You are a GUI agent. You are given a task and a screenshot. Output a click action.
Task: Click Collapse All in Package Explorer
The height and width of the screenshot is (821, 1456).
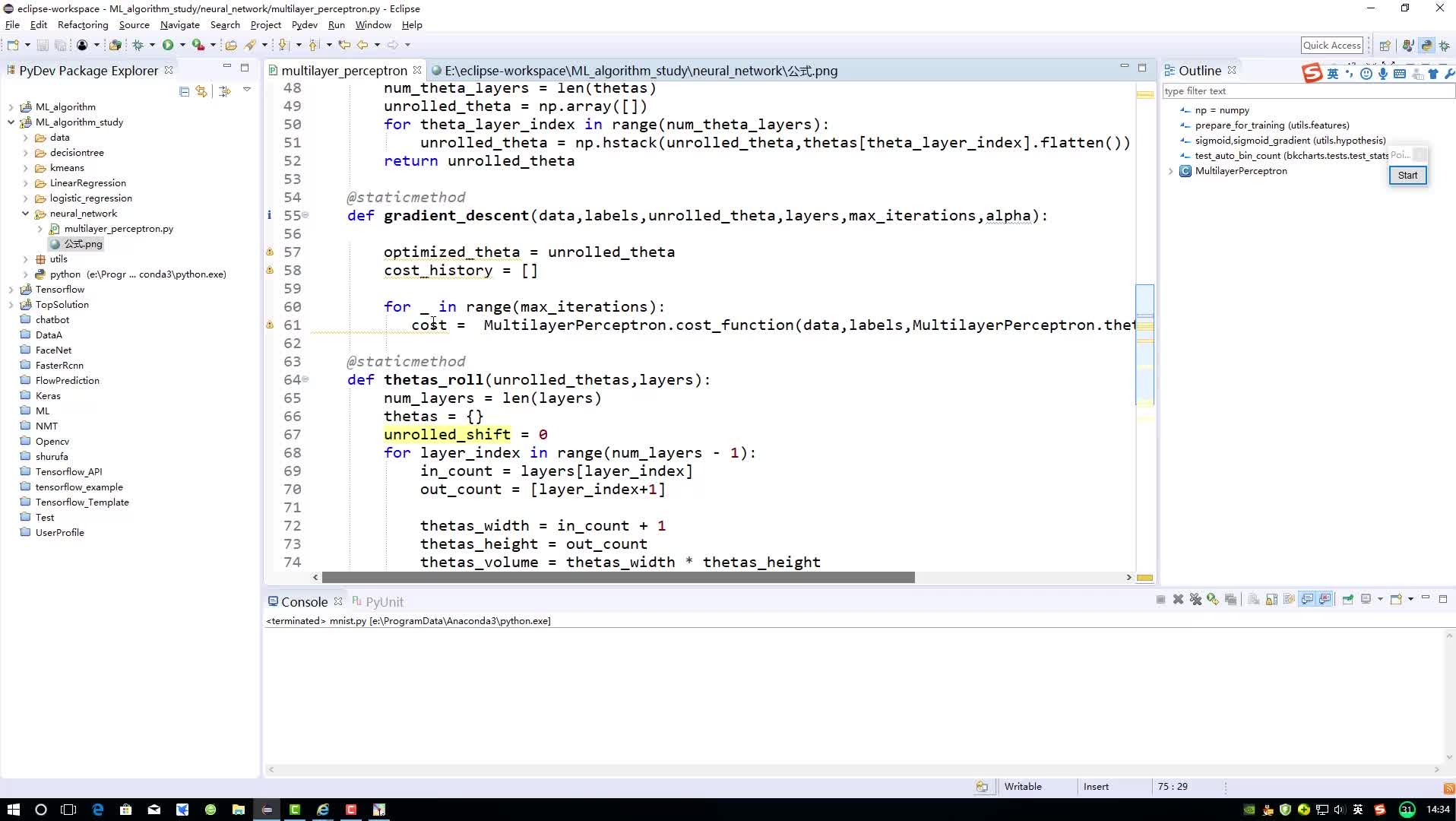[184, 91]
